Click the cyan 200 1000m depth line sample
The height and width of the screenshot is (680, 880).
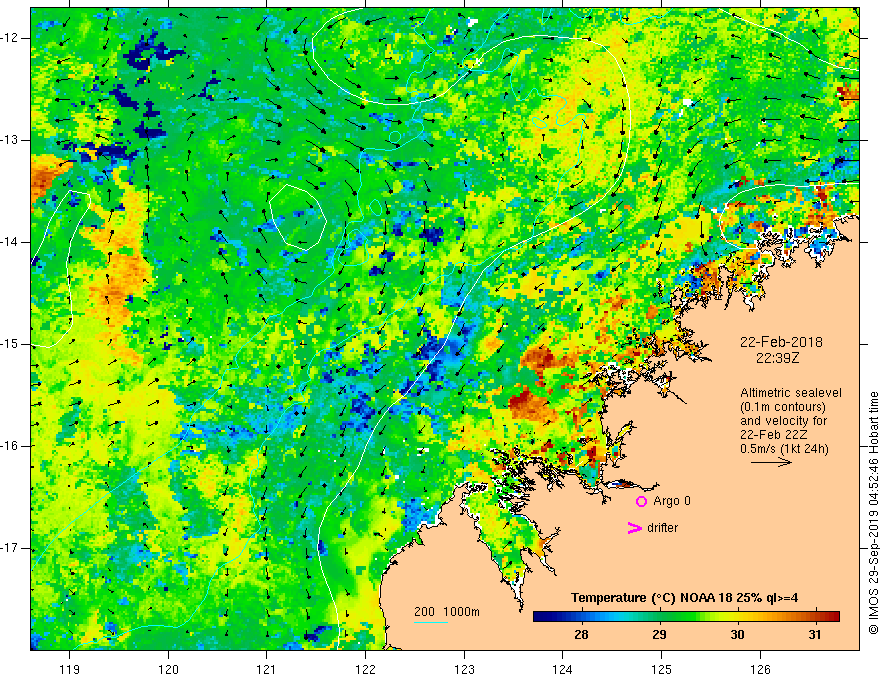coord(430,622)
